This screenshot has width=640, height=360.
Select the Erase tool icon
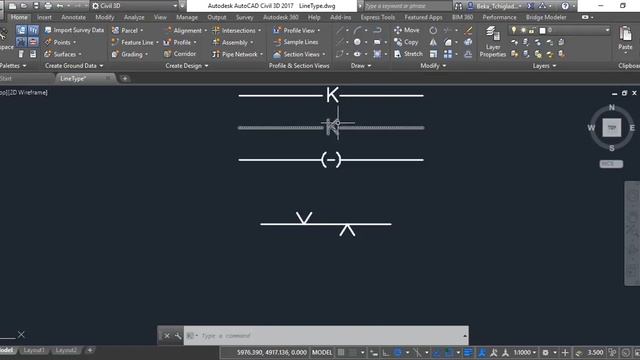click(468, 30)
